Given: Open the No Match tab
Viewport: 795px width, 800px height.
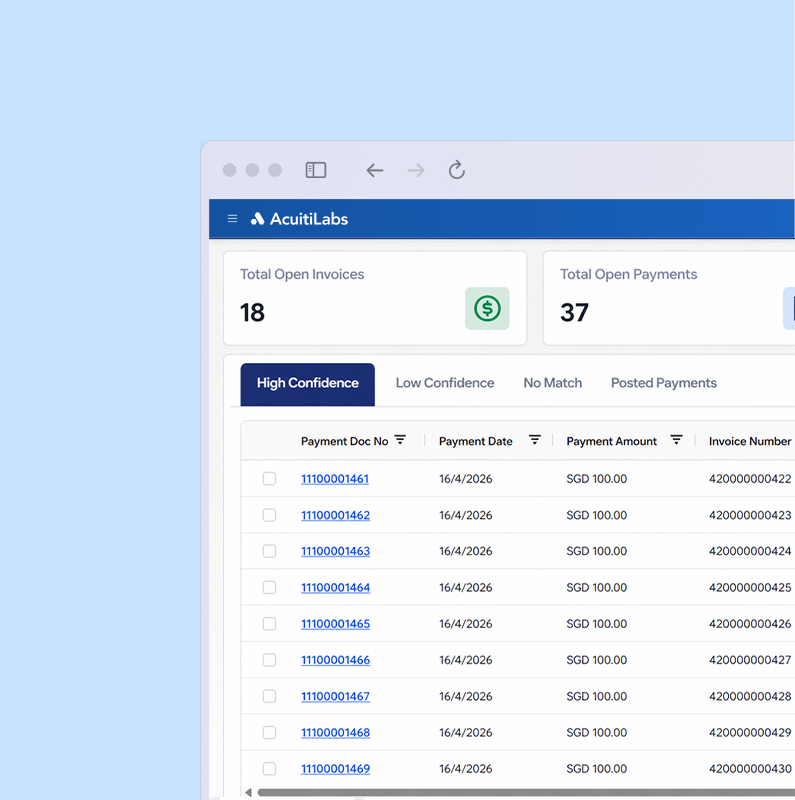Looking at the screenshot, I should click(553, 383).
